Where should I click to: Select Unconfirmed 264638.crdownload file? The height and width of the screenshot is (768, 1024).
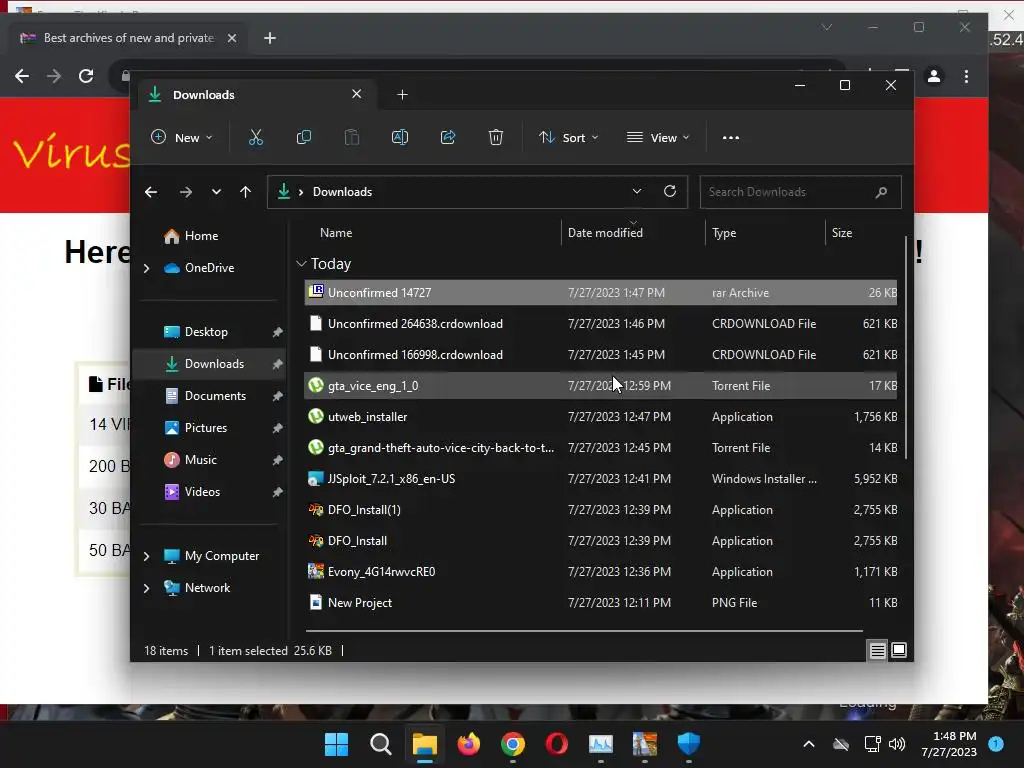tap(601, 323)
